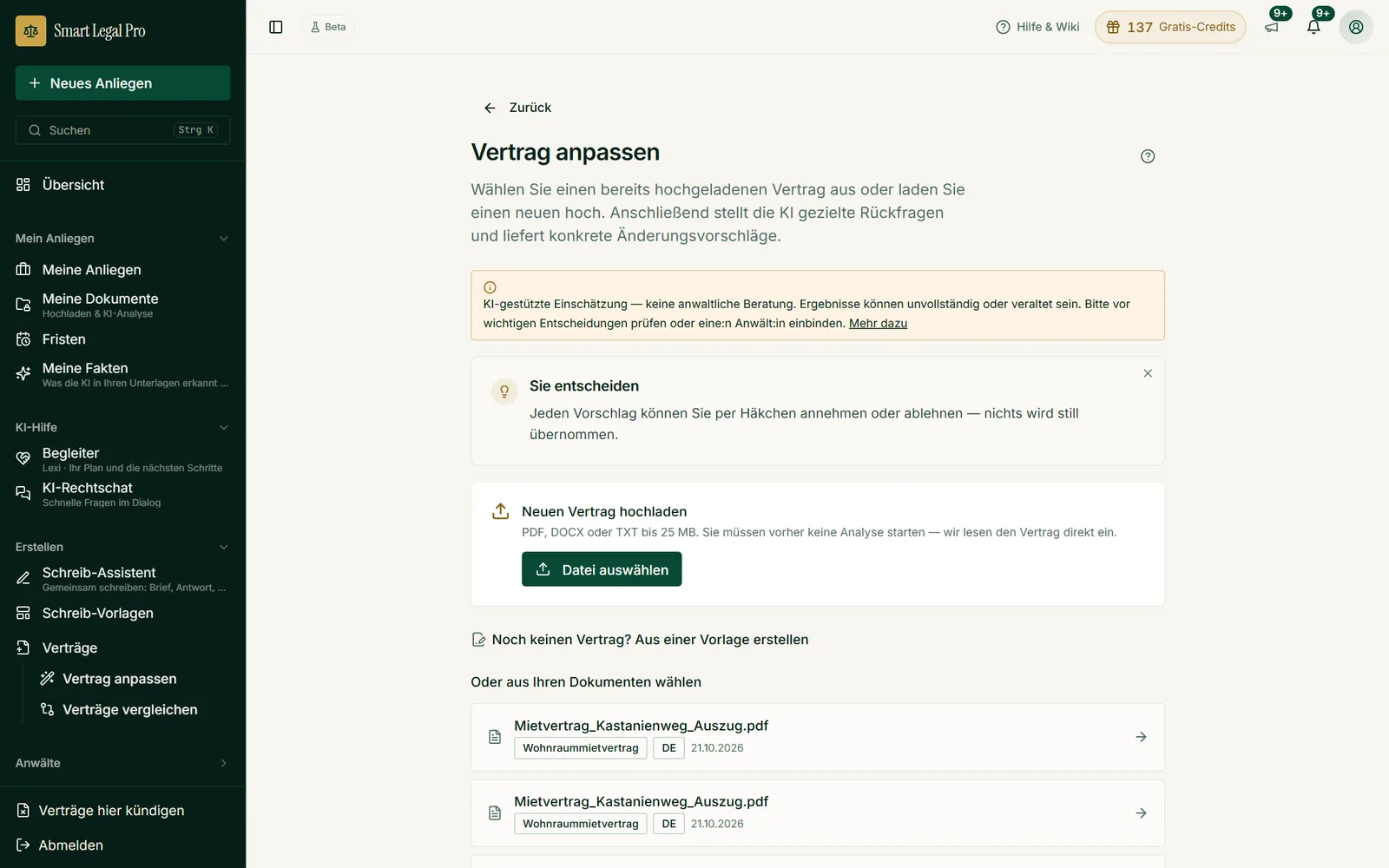The height and width of the screenshot is (868, 1389).
Task: Click the lightbulb icon in Sie entscheiden
Action: coord(504,391)
